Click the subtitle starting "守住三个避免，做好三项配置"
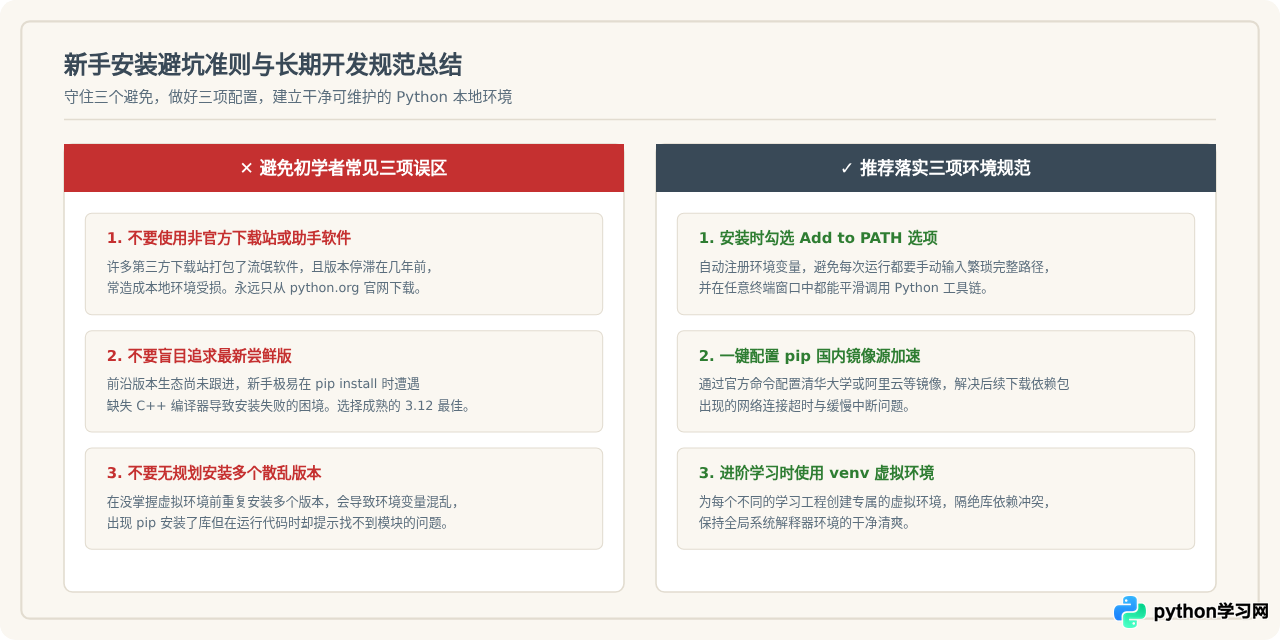This screenshot has width=1280, height=640. point(288,97)
